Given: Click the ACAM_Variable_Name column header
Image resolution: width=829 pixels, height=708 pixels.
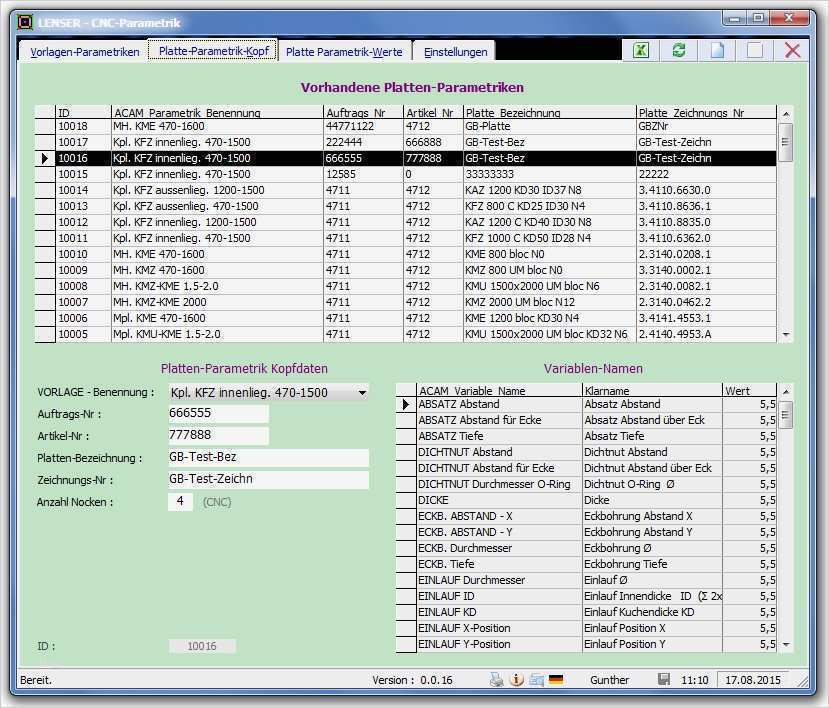Looking at the screenshot, I should click(500, 391).
